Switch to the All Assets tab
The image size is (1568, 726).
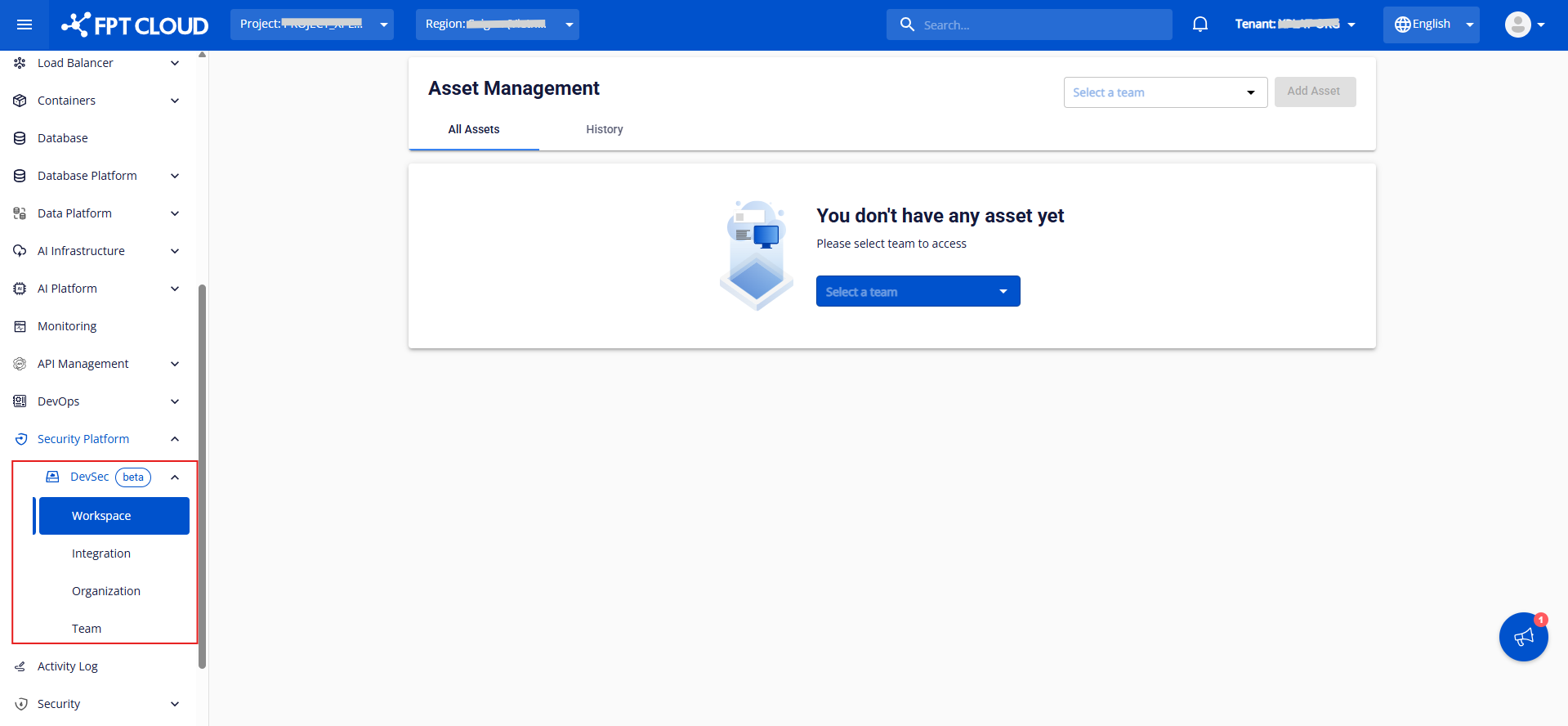[474, 129]
